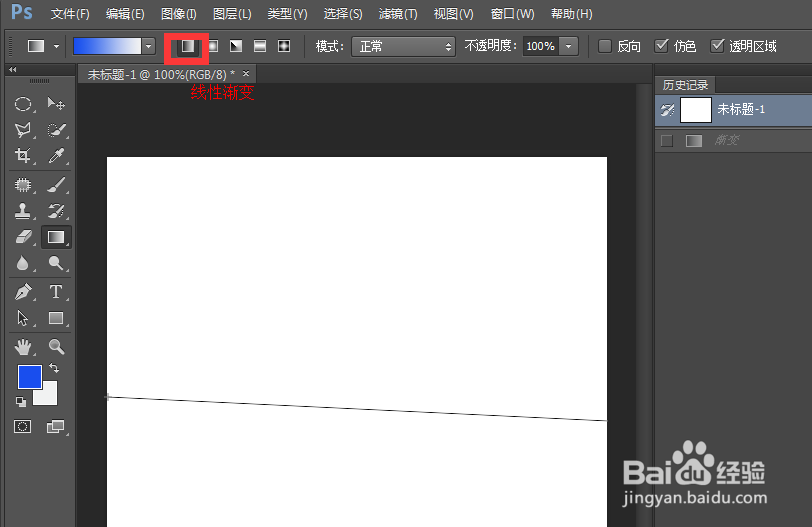Select the Elliptical Marquee tool
Screen dimensions: 812x527
(23, 104)
